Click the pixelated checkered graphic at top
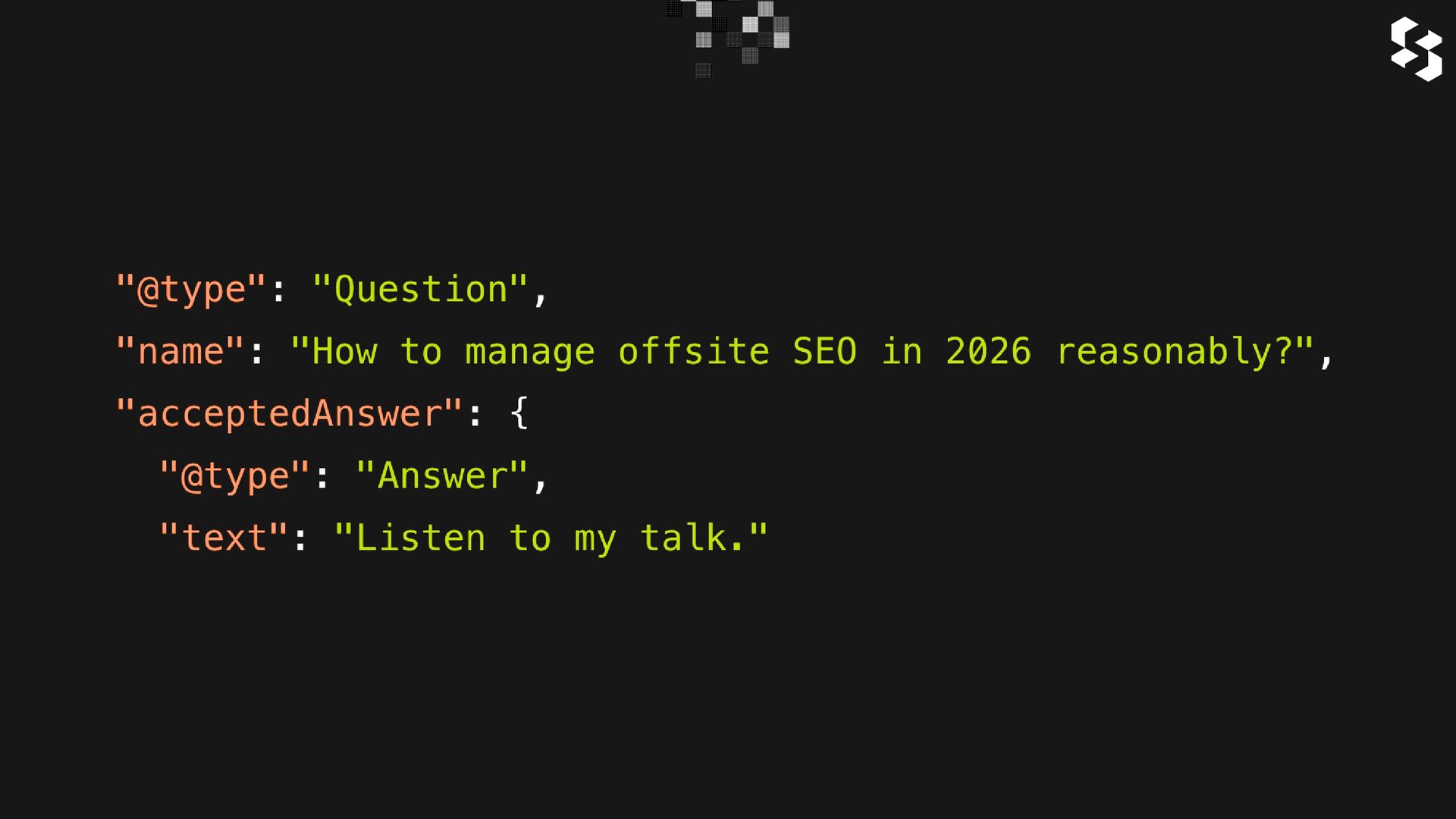This screenshot has height=819, width=1456. coord(728,39)
